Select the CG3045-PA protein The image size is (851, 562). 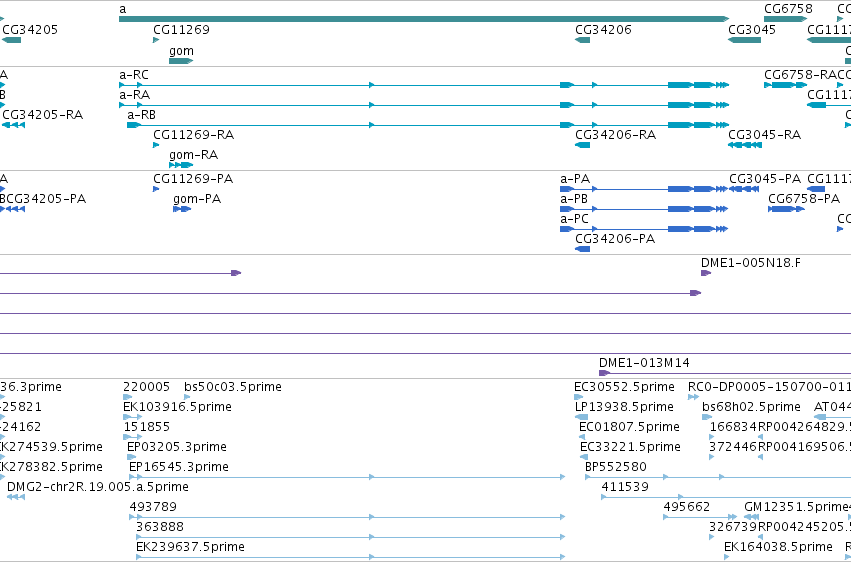744,189
